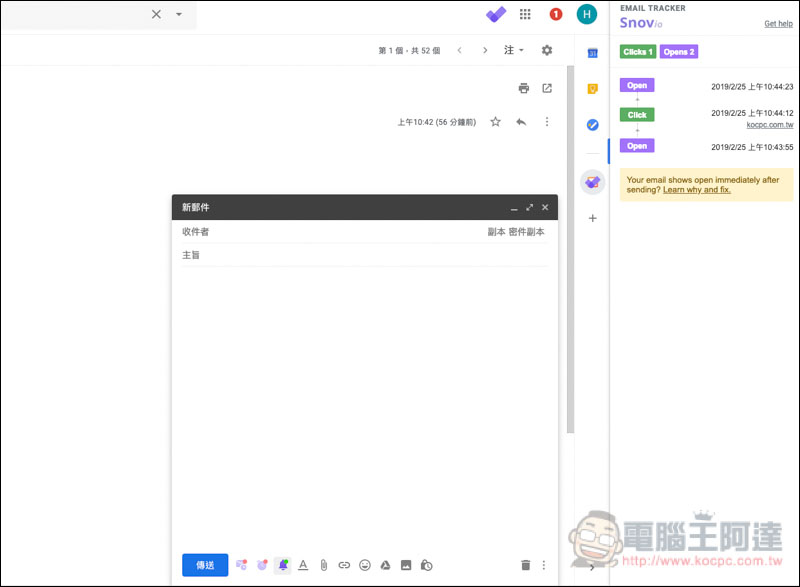
Task: Click the Open event at 10:43:55
Action: [x=637, y=146]
